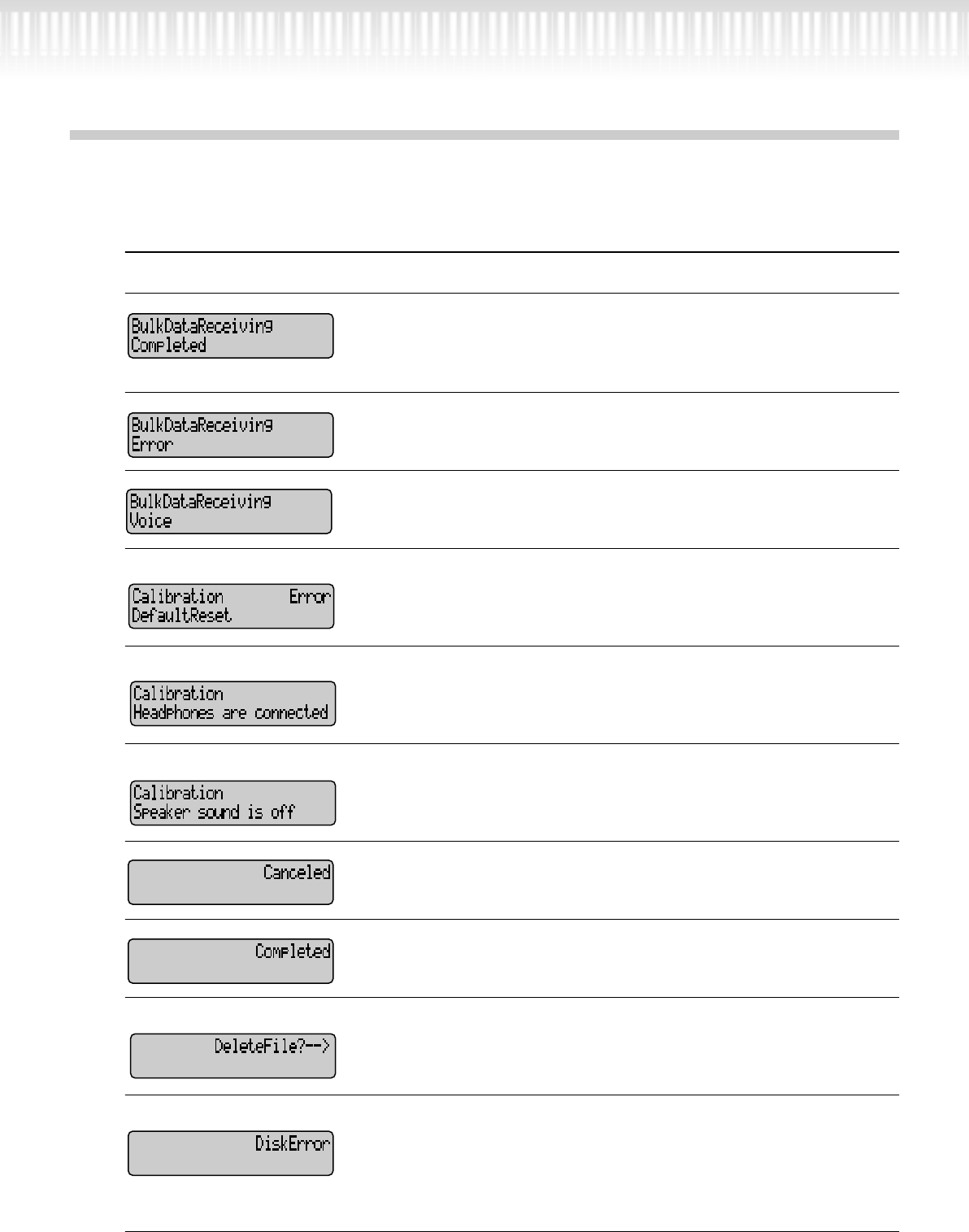Click the word Speaker in calibration display

161,812
